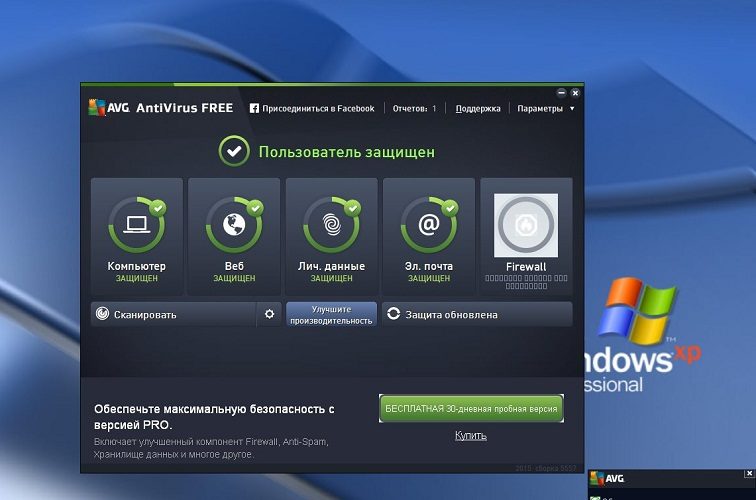Image resolution: width=756 pixels, height=500 pixels.
Task: Open the Поддержка support link
Action: 478,108
